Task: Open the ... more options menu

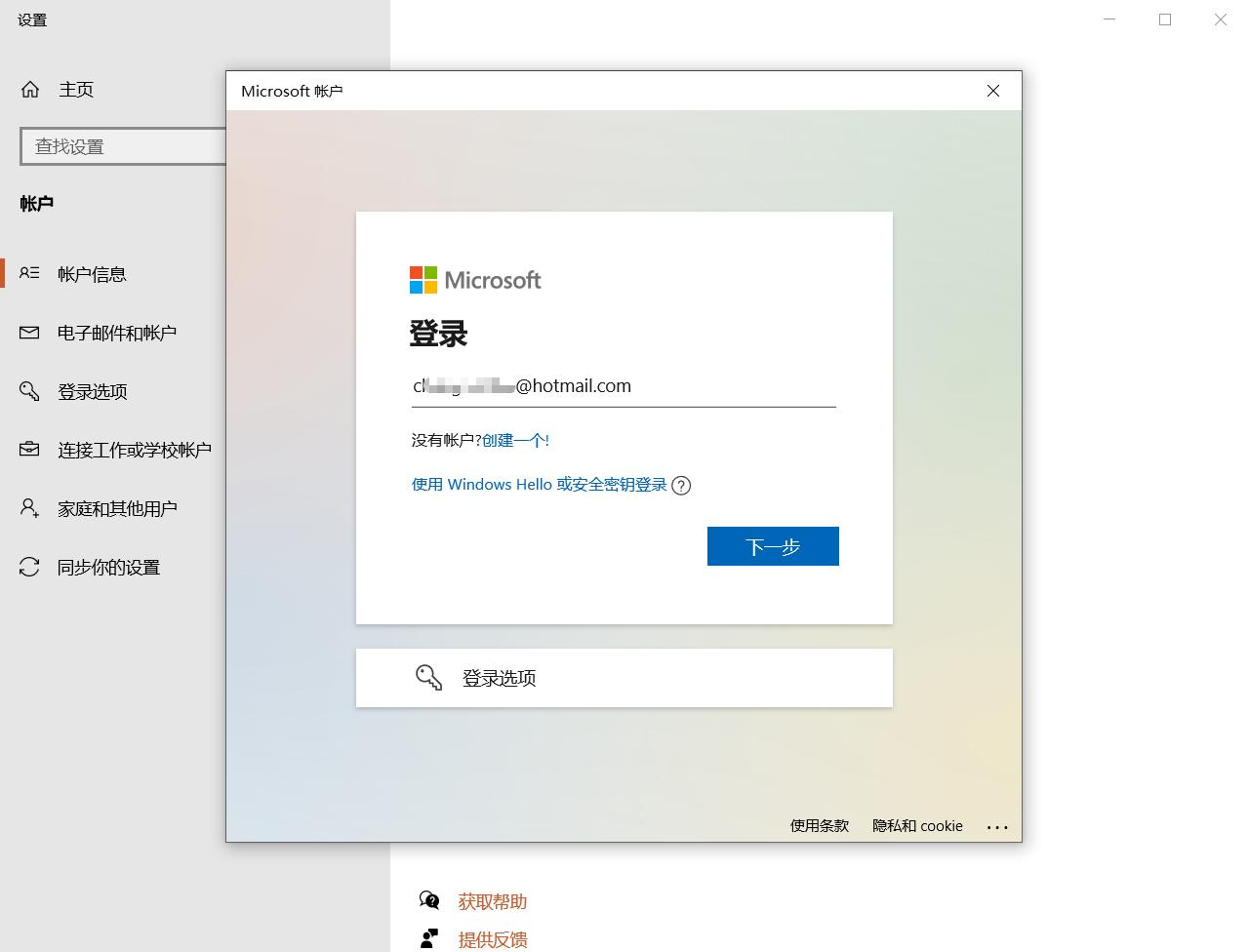Action: tap(997, 826)
